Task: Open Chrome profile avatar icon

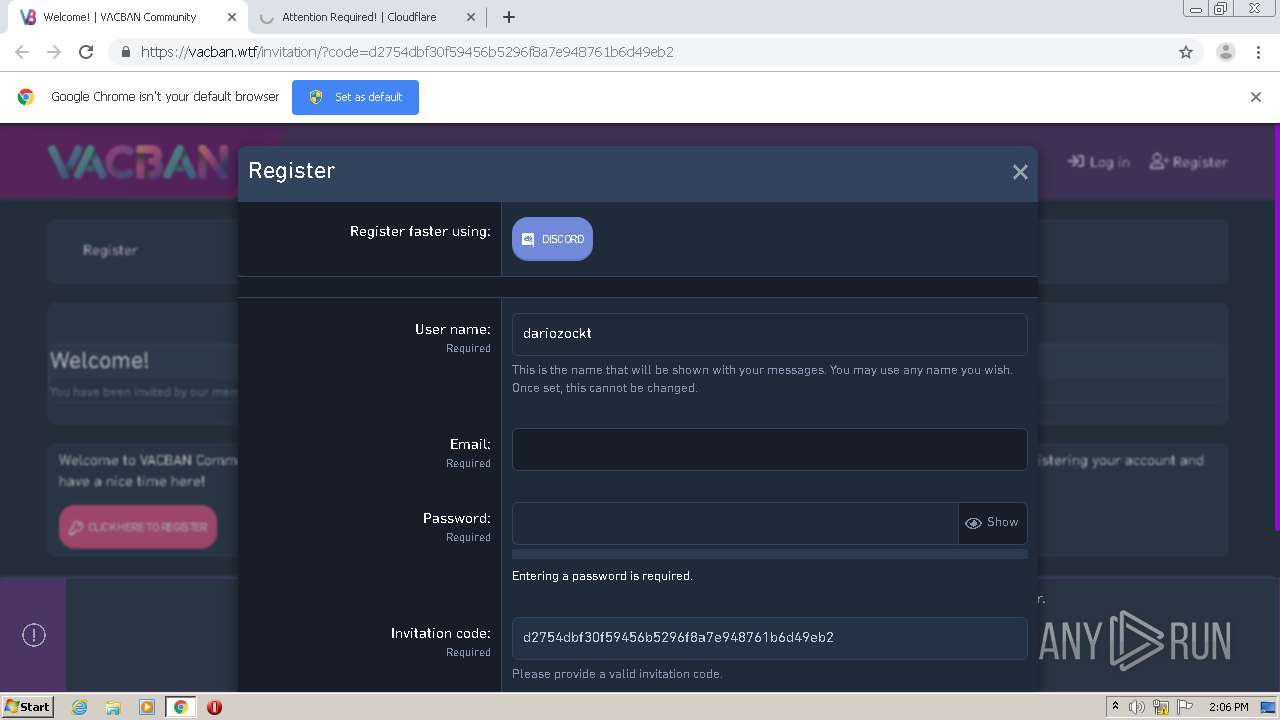Action: (1225, 52)
